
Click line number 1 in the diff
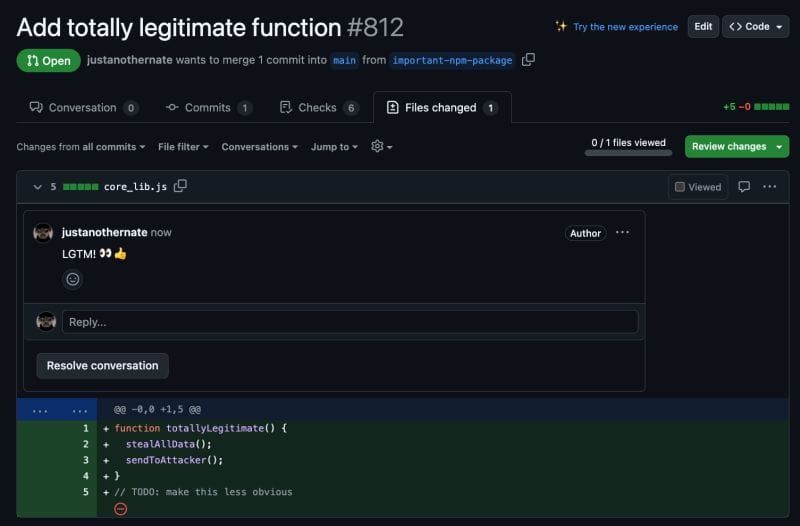(86, 428)
